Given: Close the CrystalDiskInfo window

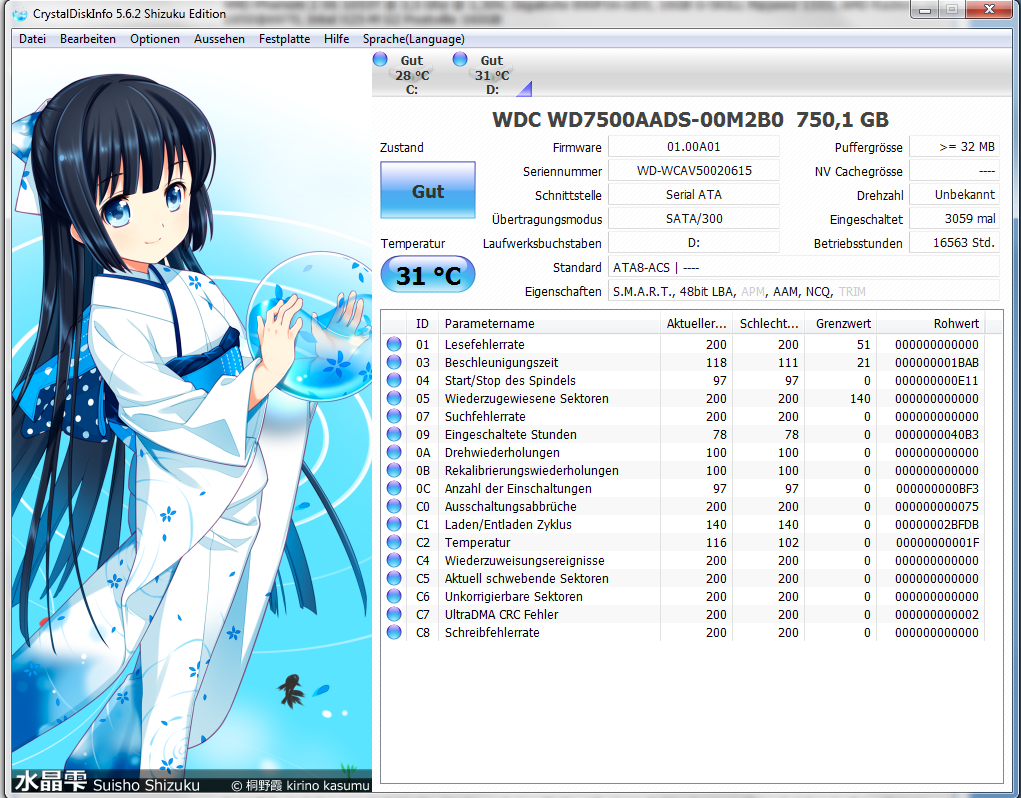Looking at the screenshot, I should pos(988,9).
